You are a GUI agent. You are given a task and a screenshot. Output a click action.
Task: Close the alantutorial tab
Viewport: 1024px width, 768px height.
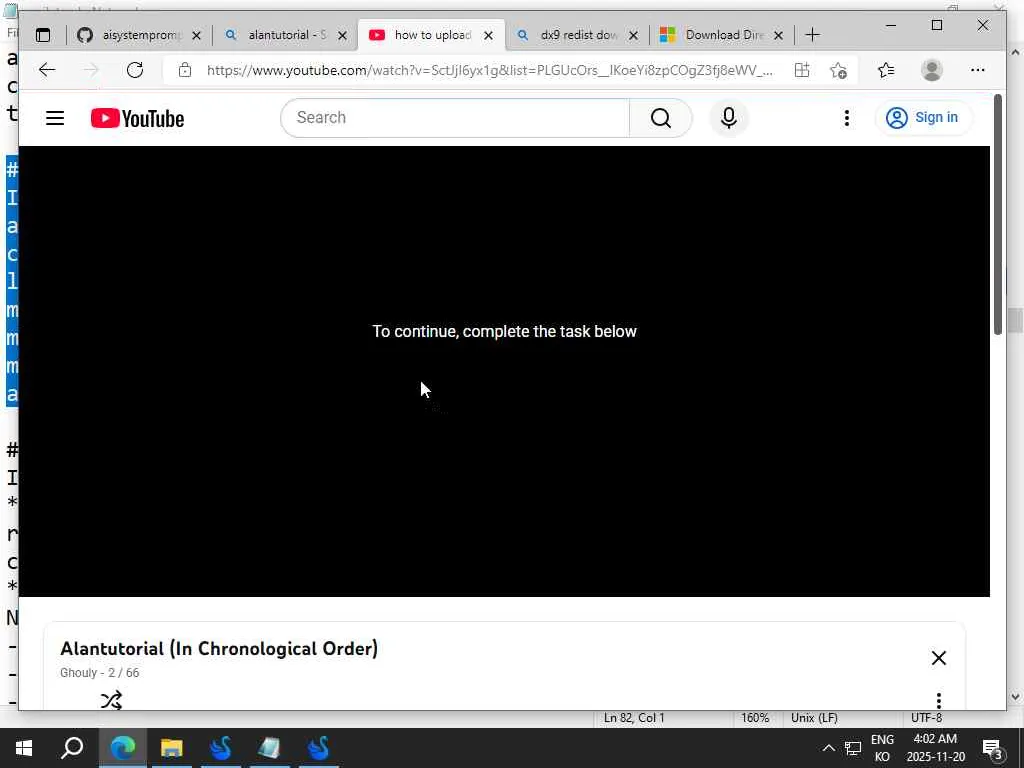[x=342, y=36]
